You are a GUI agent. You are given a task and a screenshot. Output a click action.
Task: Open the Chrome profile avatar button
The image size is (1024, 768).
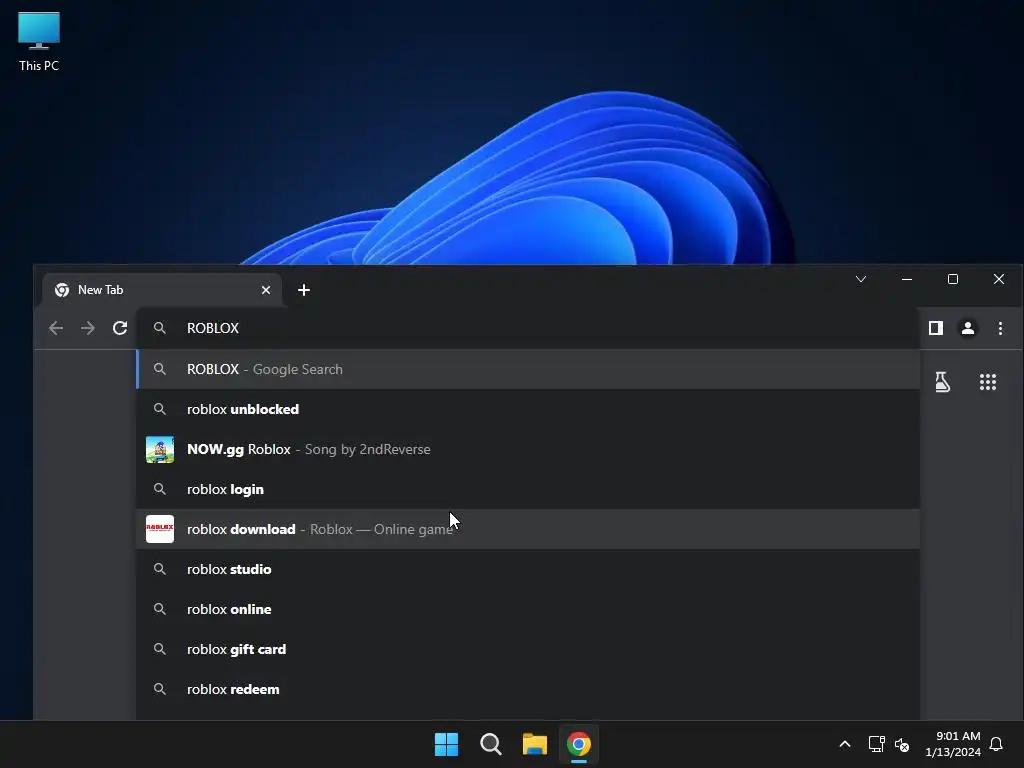[x=968, y=328]
